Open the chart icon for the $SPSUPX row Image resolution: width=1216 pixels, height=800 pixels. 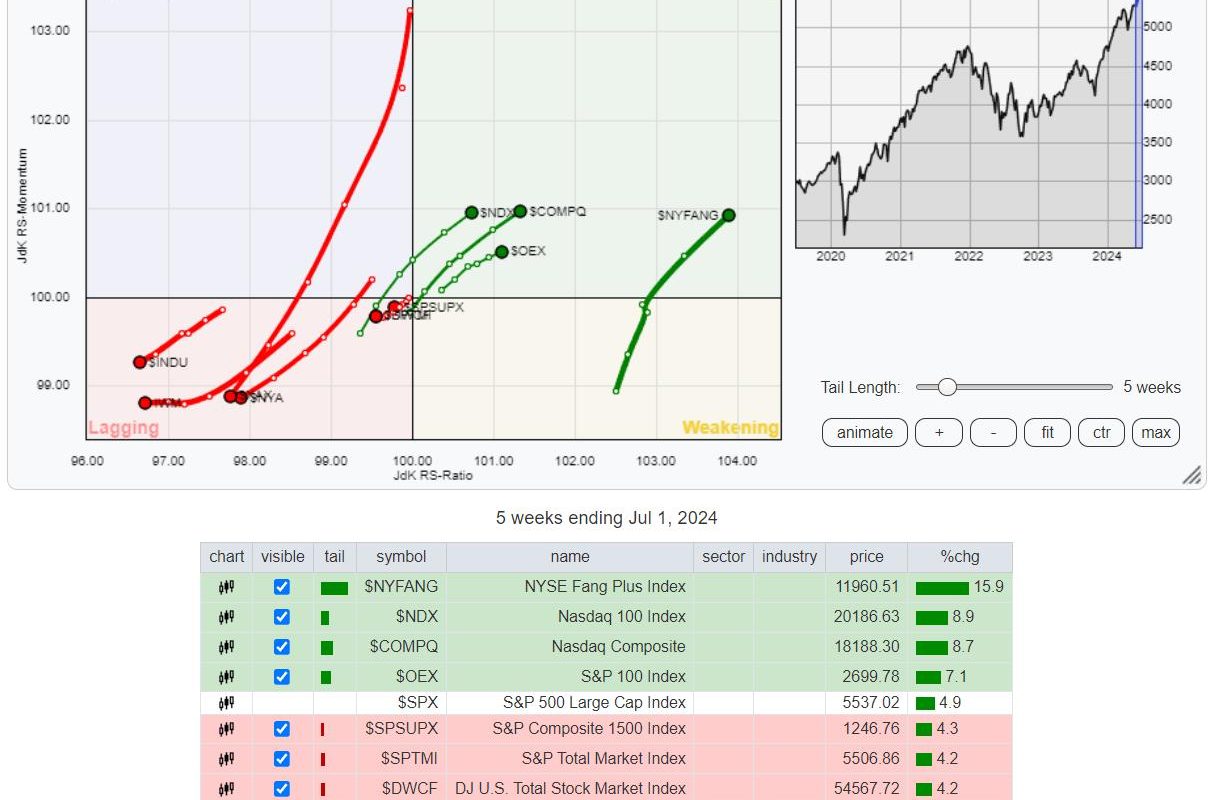click(227, 729)
